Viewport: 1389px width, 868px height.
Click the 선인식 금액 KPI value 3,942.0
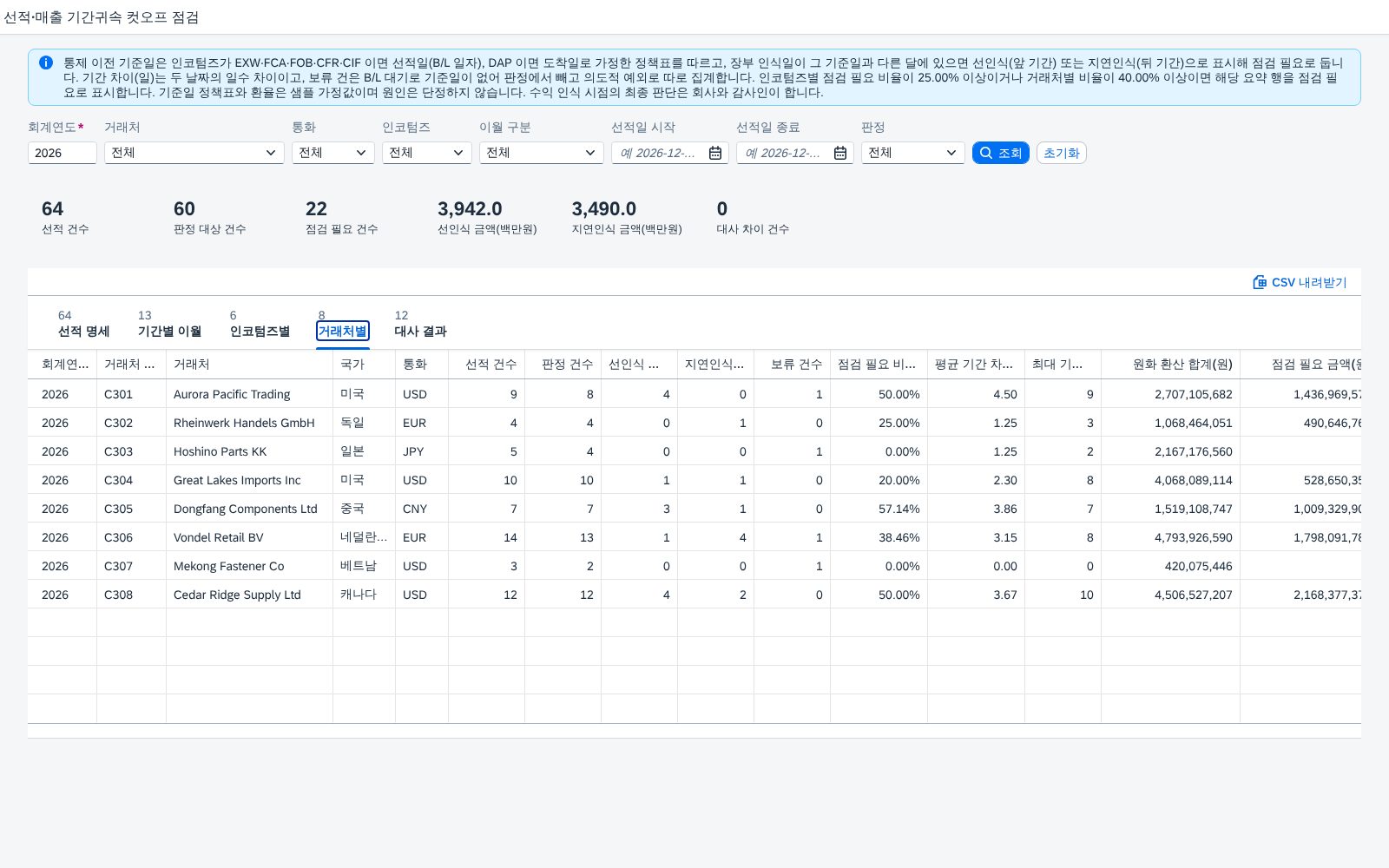[x=470, y=209]
